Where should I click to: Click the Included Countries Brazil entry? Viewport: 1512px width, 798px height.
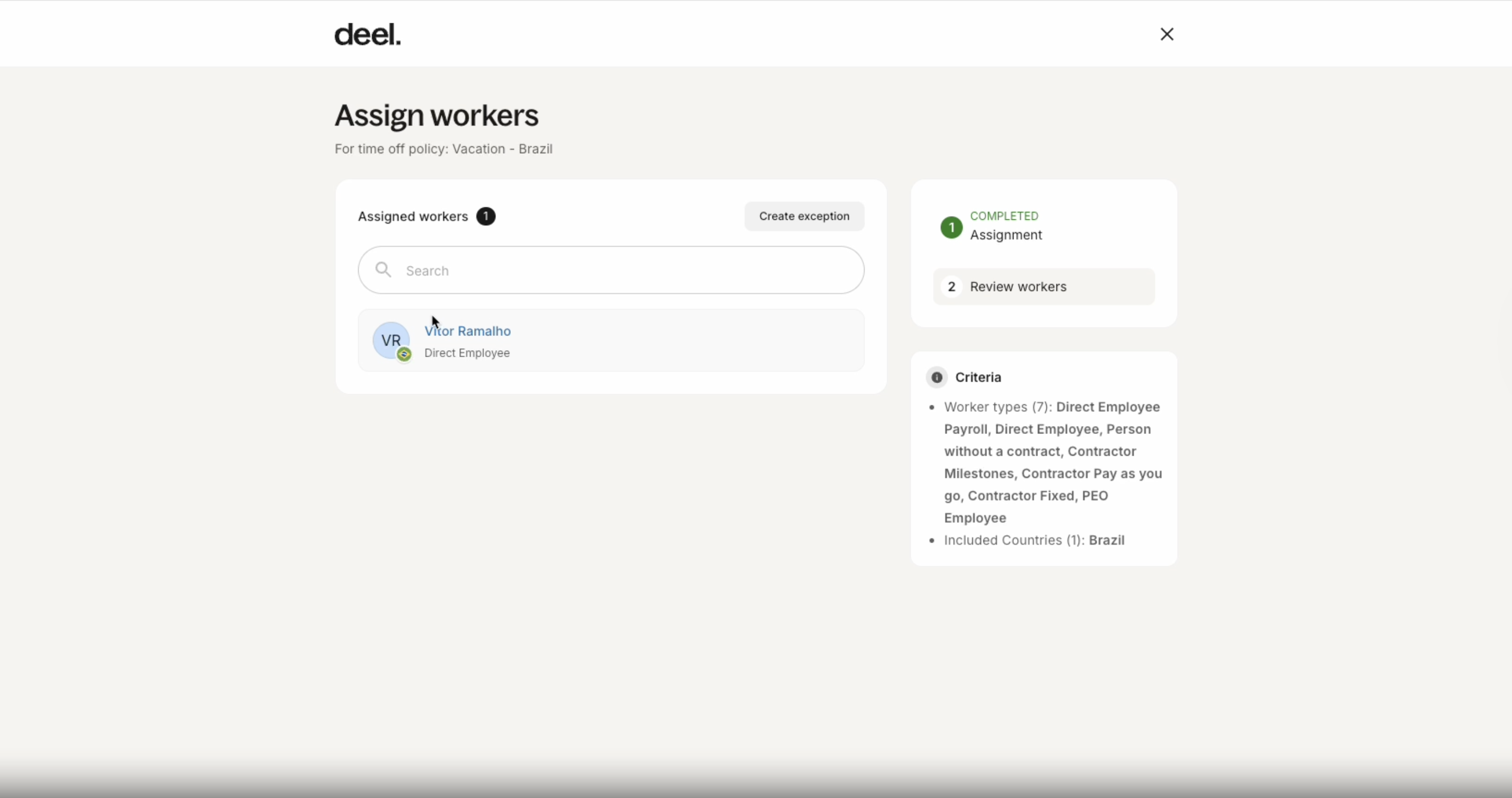[x=1034, y=540]
